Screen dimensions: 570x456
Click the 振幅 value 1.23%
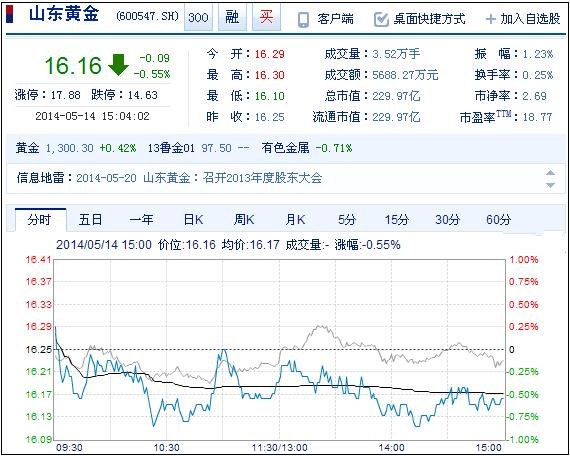[x=538, y=55]
